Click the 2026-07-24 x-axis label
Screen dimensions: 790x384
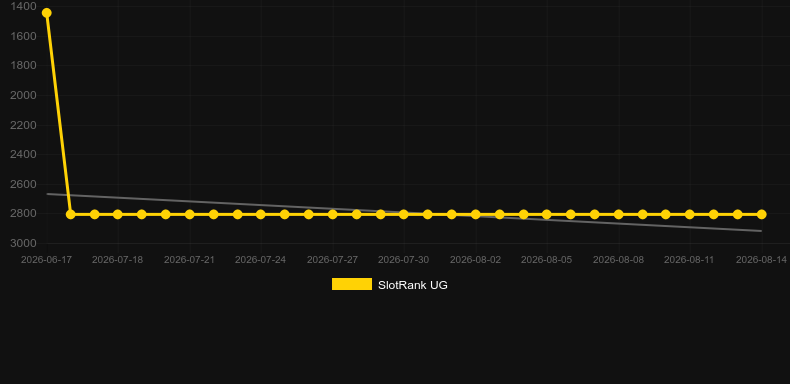point(260,260)
